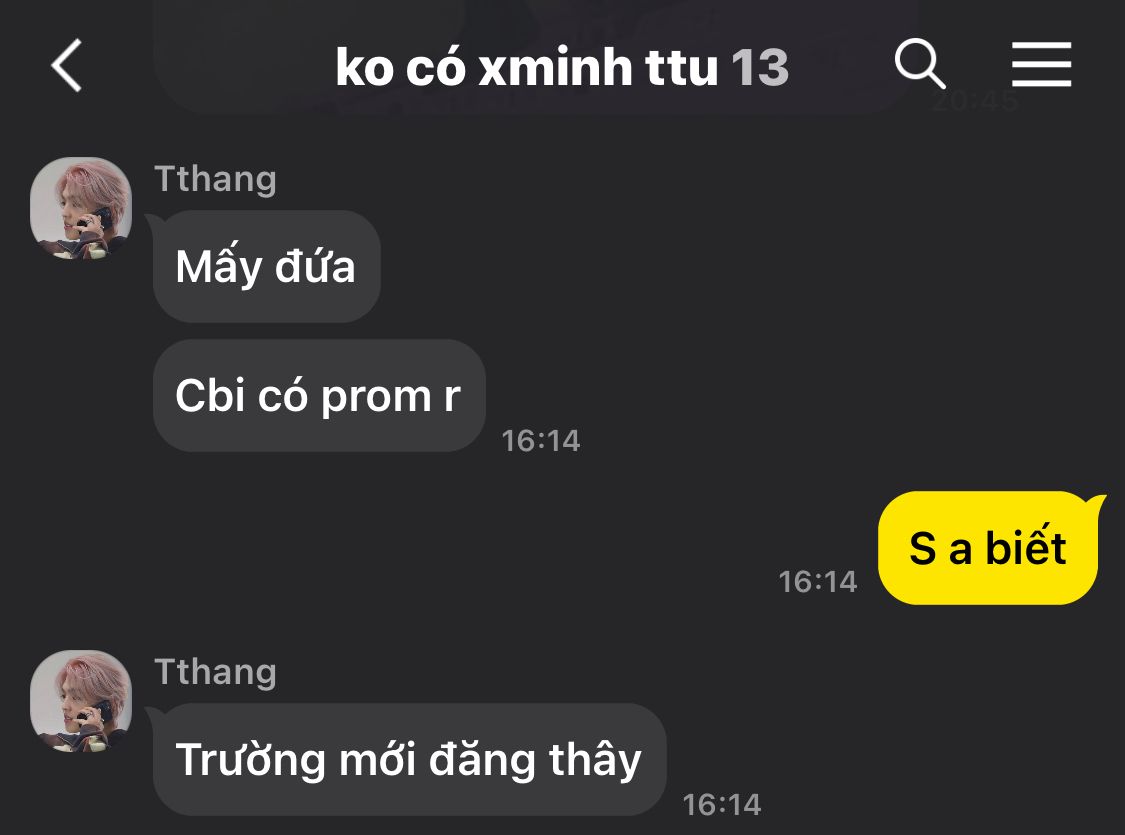
Task: Select the yellow 'S a biết' message bubble
Action: click(x=988, y=548)
